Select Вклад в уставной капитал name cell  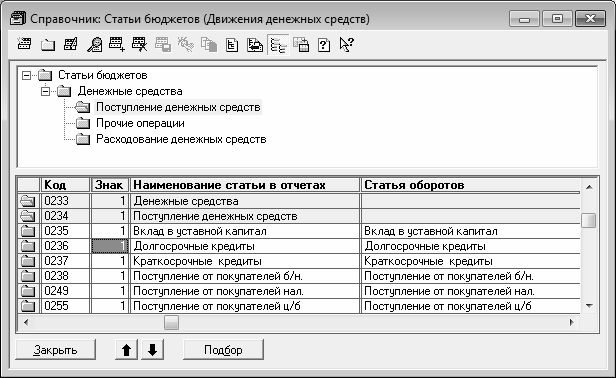coord(245,231)
